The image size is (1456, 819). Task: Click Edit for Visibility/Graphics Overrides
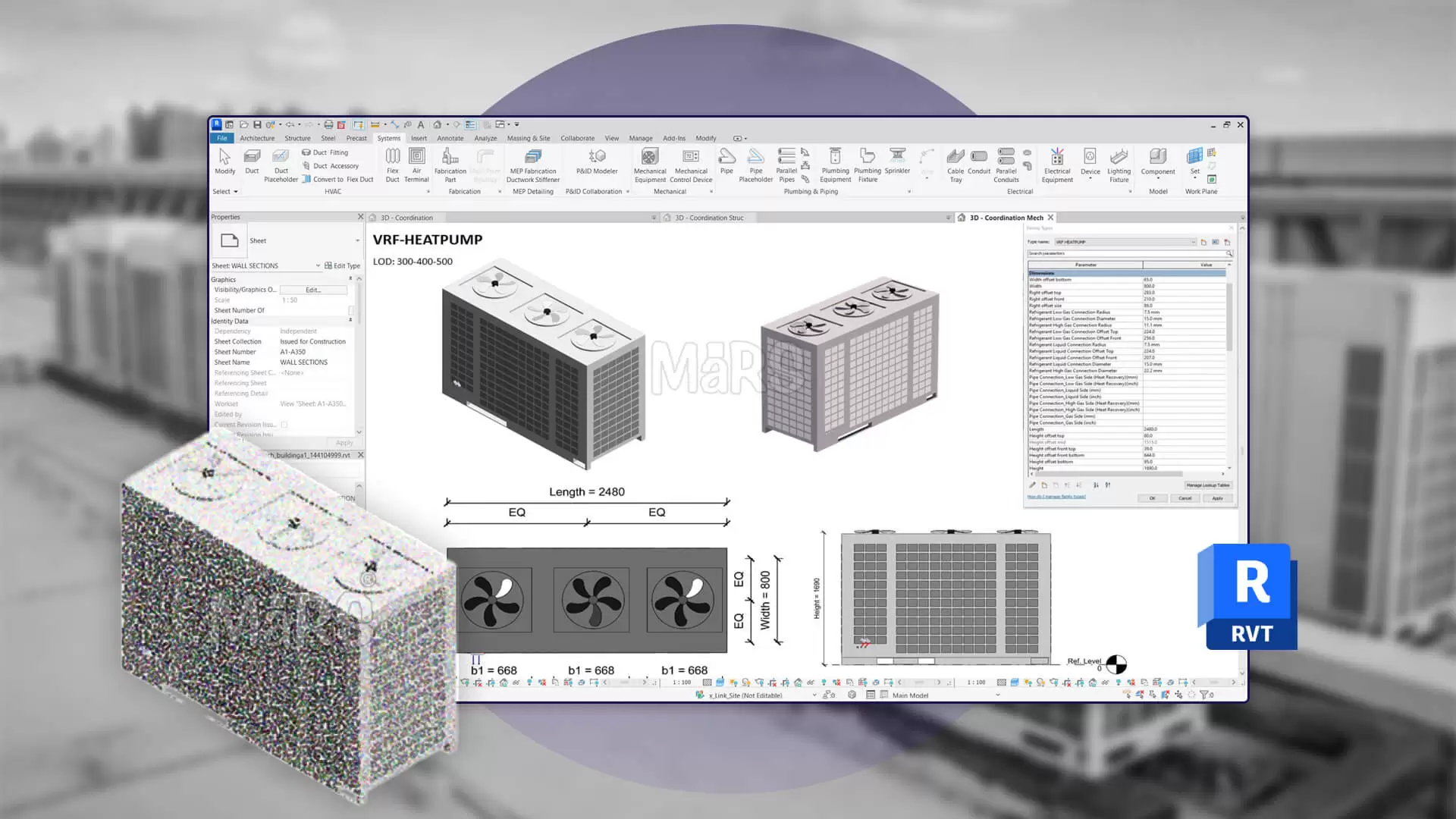[x=313, y=290]
